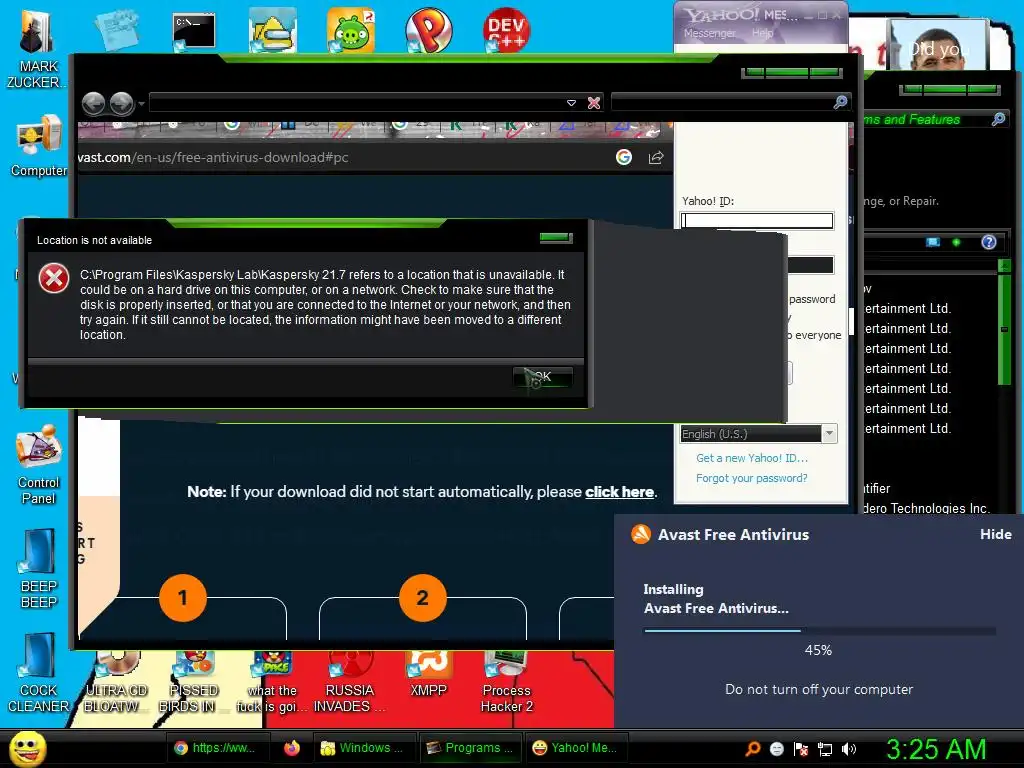Image resolution: width=1024 pixels, height=768 pixels.
Task: Click the blue help question-mark icon
Action: 989,242
